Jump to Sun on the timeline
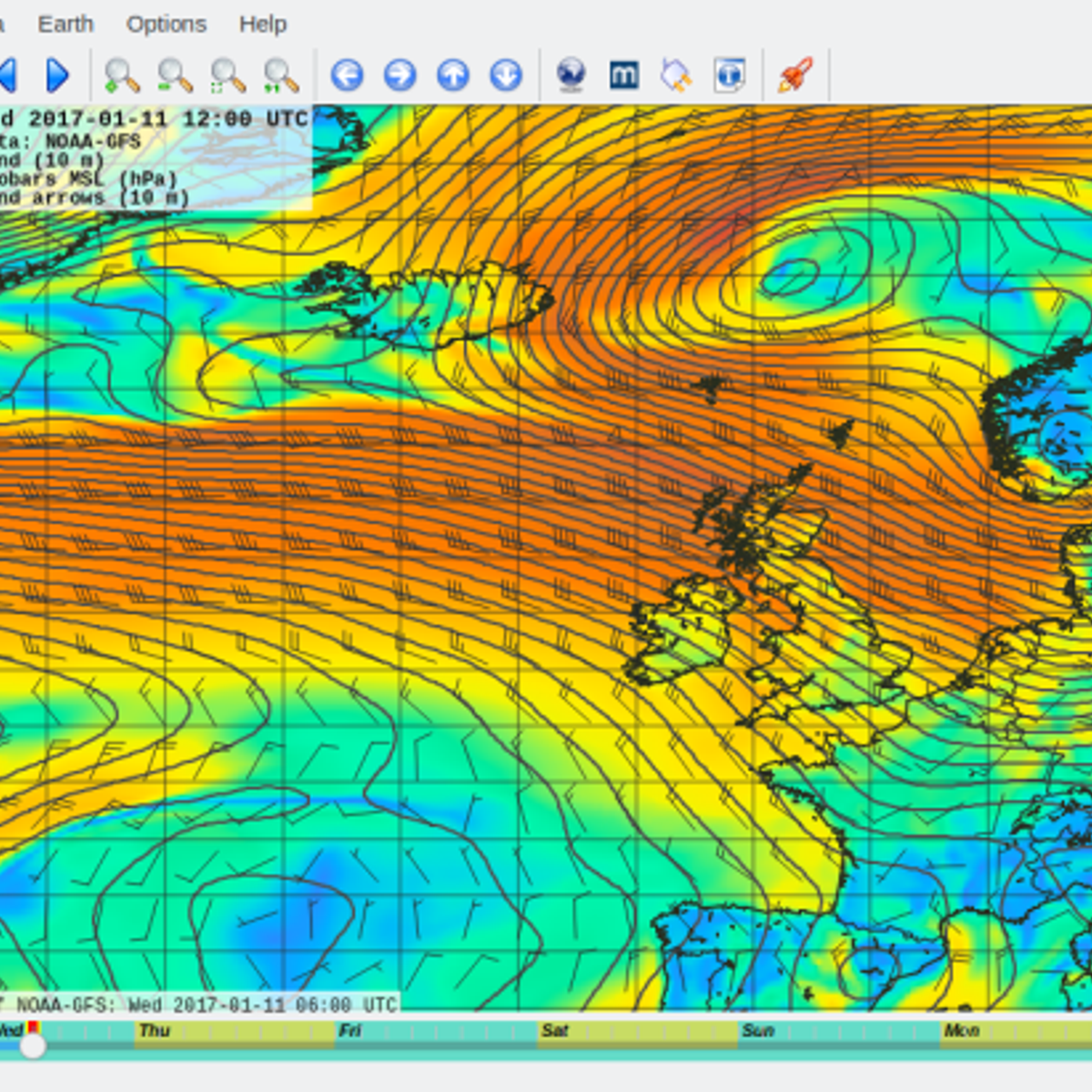Image resolution: width=1092 pixels, height=1092 pixels. (x=757, y=1031)
